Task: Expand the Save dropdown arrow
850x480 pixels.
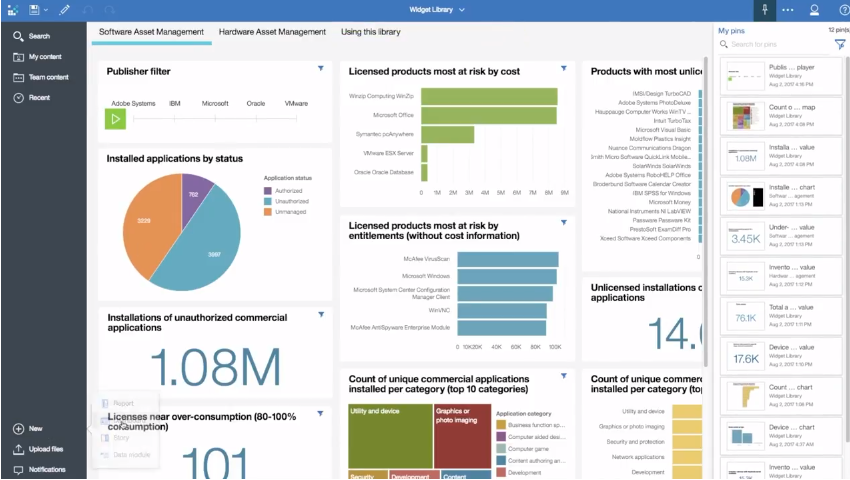Action: pos(46,10)
